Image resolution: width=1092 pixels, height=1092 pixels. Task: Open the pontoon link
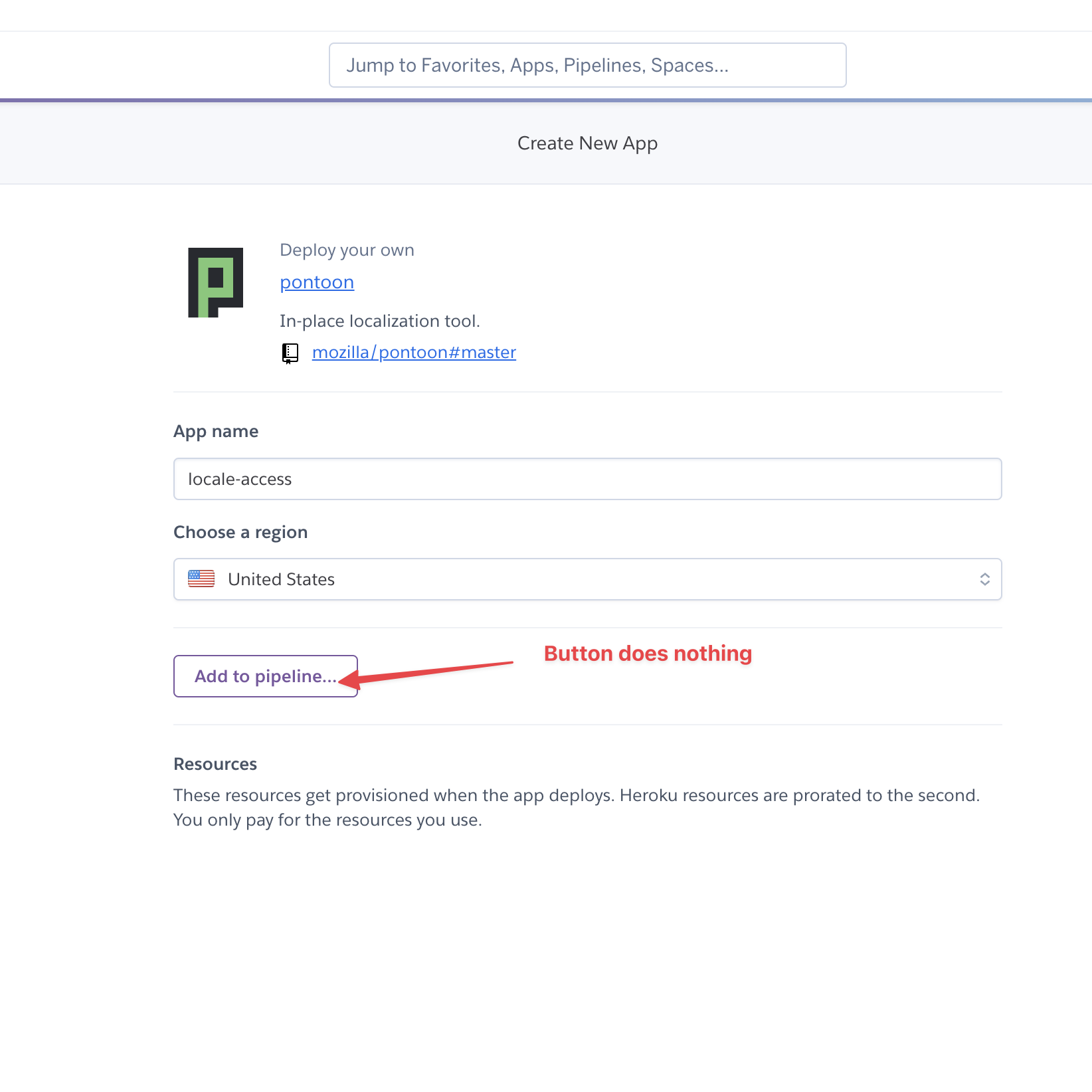[x=317, y=282]
